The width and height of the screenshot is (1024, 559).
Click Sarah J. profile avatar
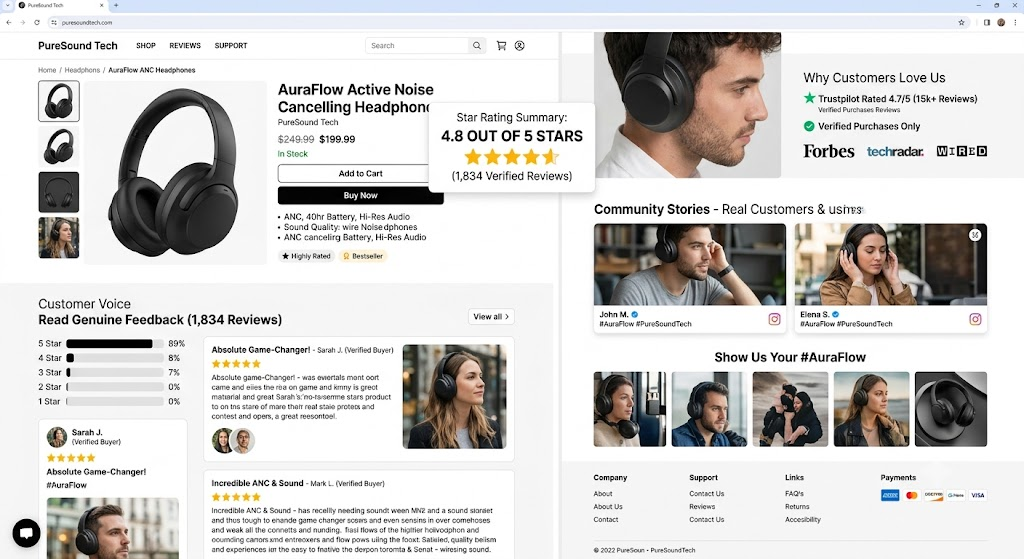tap(57, 437)
